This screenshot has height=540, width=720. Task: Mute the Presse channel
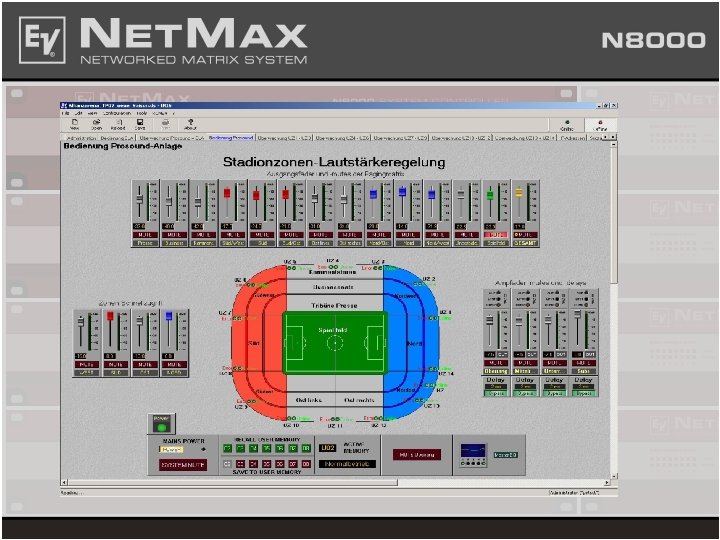click(145, 235)
